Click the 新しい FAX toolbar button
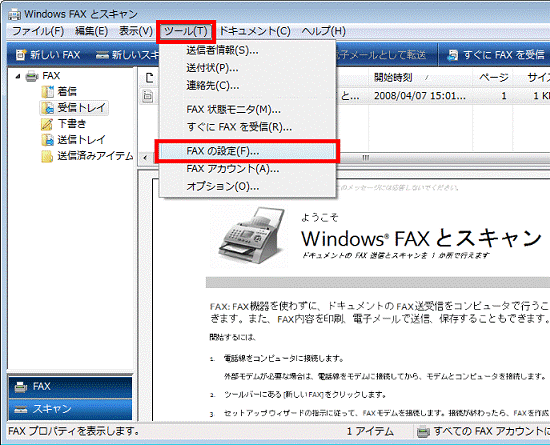550x445 pixels. (48, 55)
